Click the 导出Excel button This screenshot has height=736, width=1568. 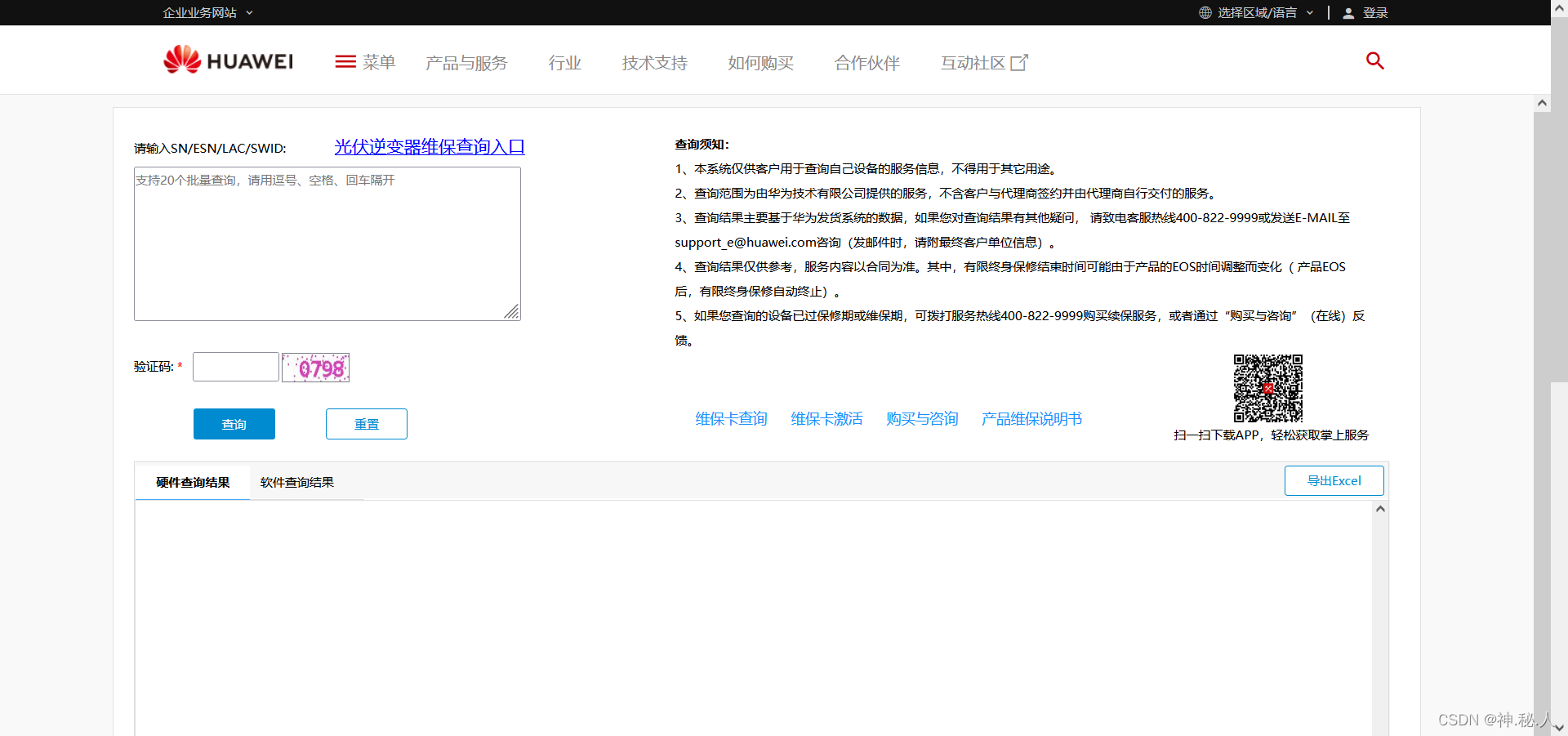(1334, 480)
